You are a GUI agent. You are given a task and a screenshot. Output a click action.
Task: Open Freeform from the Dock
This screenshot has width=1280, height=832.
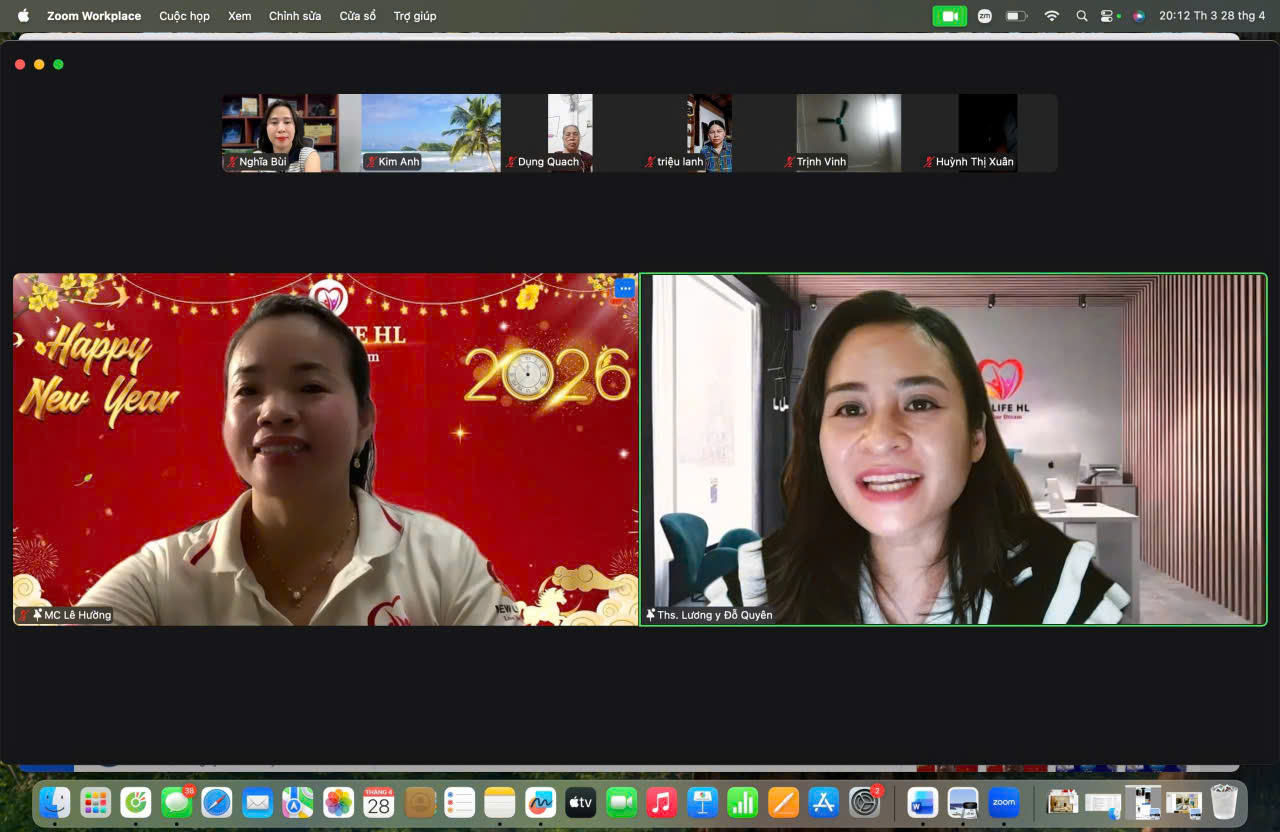[x=541, y=802]
